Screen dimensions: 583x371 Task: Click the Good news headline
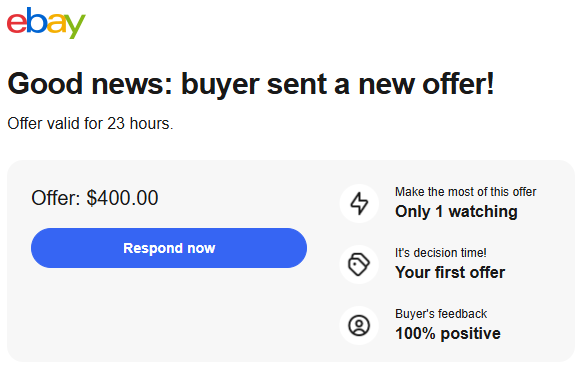(x=251, y=84)
